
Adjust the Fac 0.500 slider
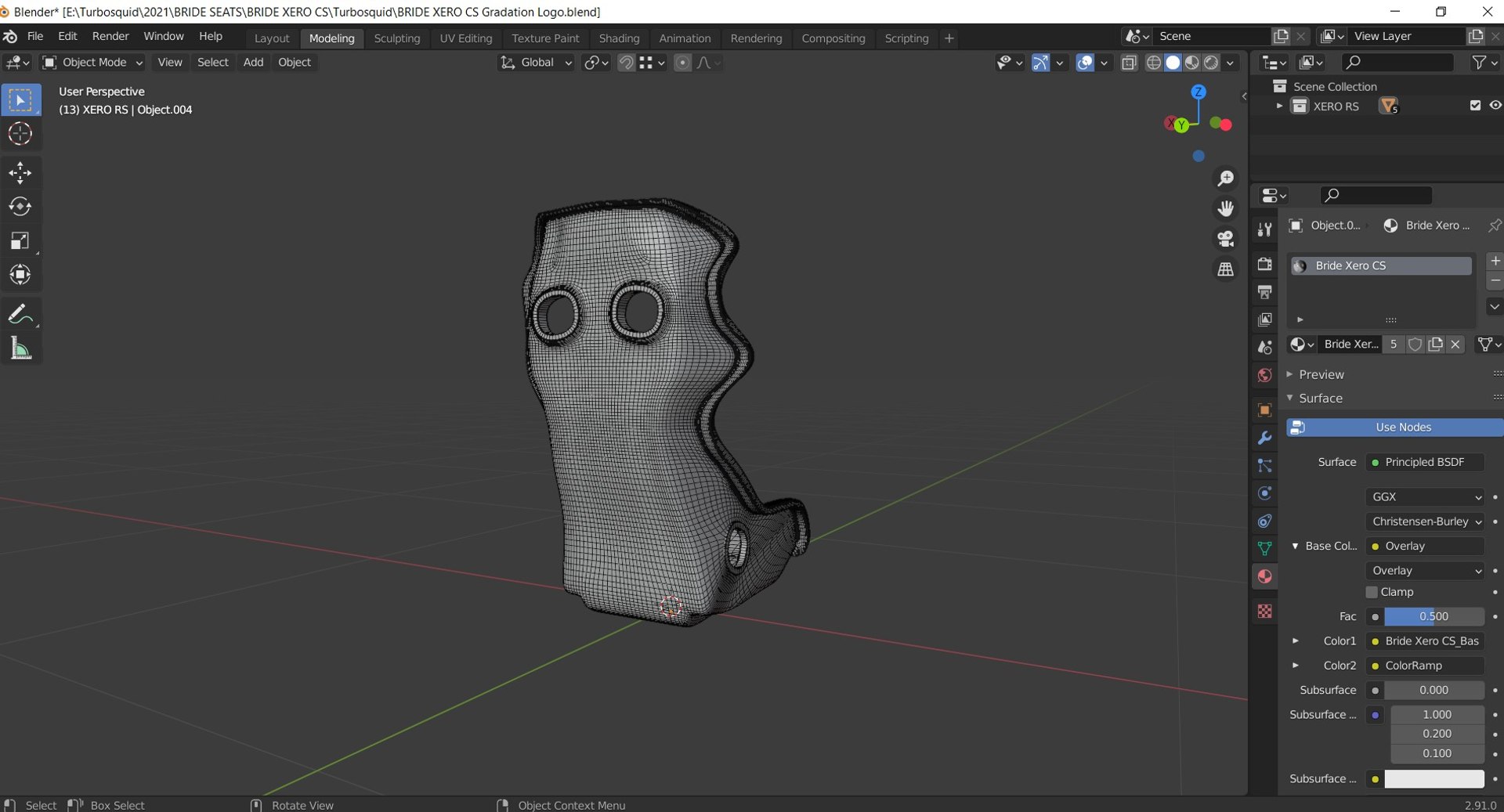(1433, 616)
